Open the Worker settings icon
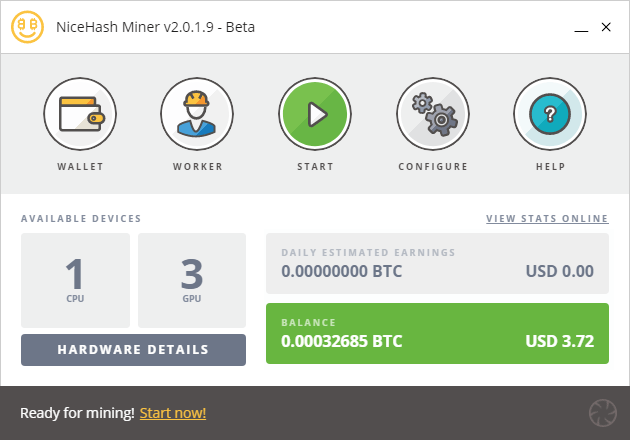Image resolution: width=630 pixels, height=440 pixels. pos(197,114)
